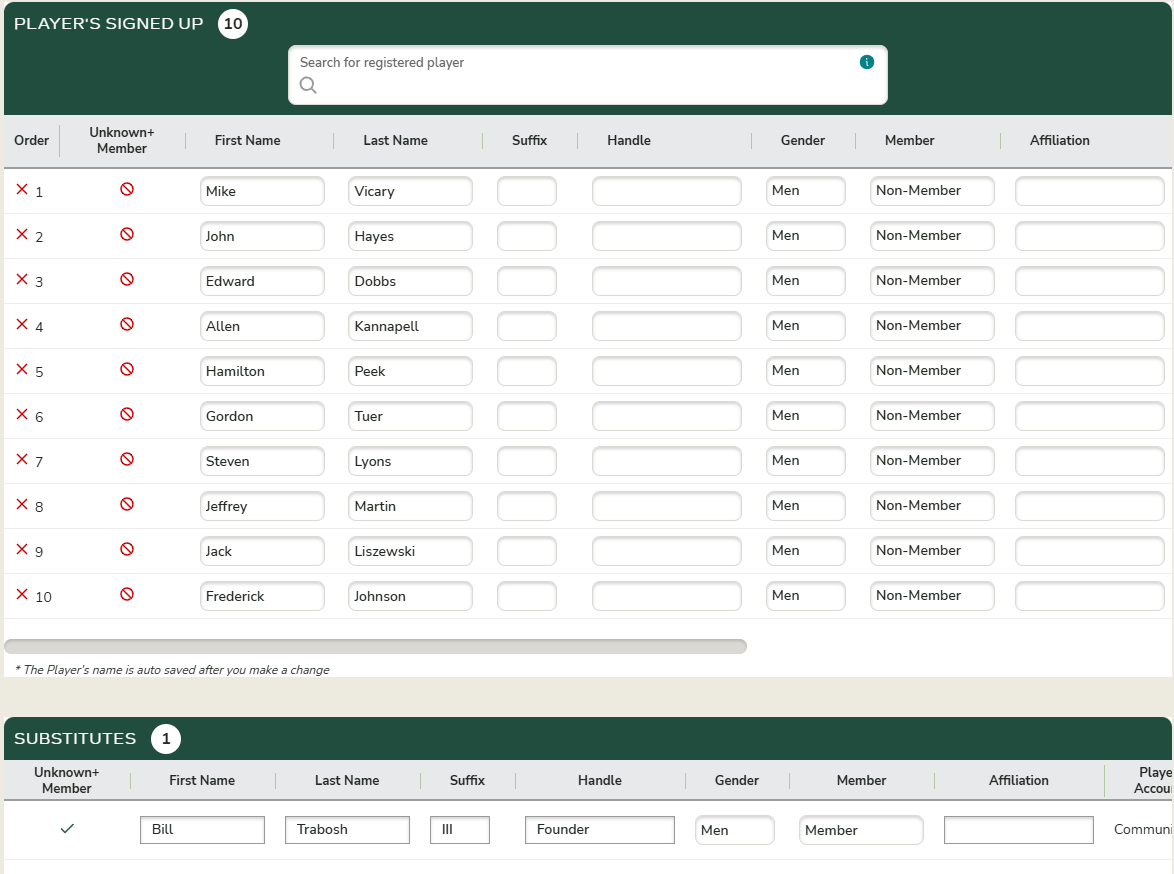Toggle unknown member status for Edward Dobbs
Viewport: 1174px width, 874px height.
click(127, 279)
